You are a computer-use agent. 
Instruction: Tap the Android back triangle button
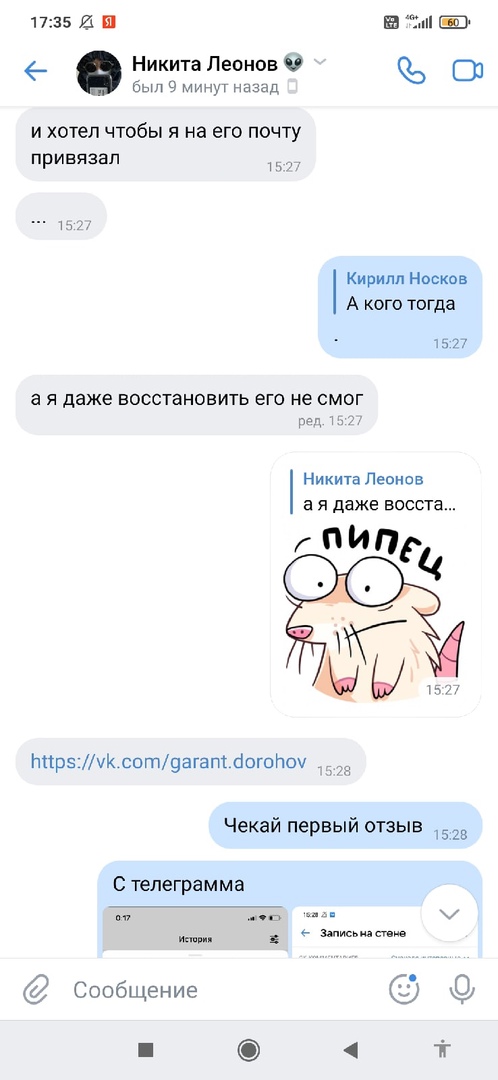pyautogui.click(x=351, y=1050)
